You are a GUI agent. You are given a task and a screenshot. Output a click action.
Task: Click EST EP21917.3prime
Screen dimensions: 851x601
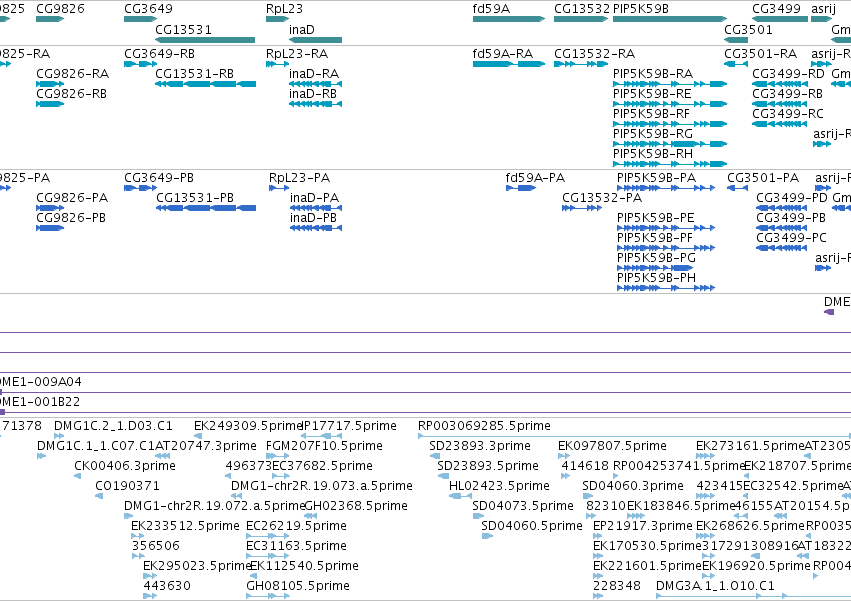598,536
